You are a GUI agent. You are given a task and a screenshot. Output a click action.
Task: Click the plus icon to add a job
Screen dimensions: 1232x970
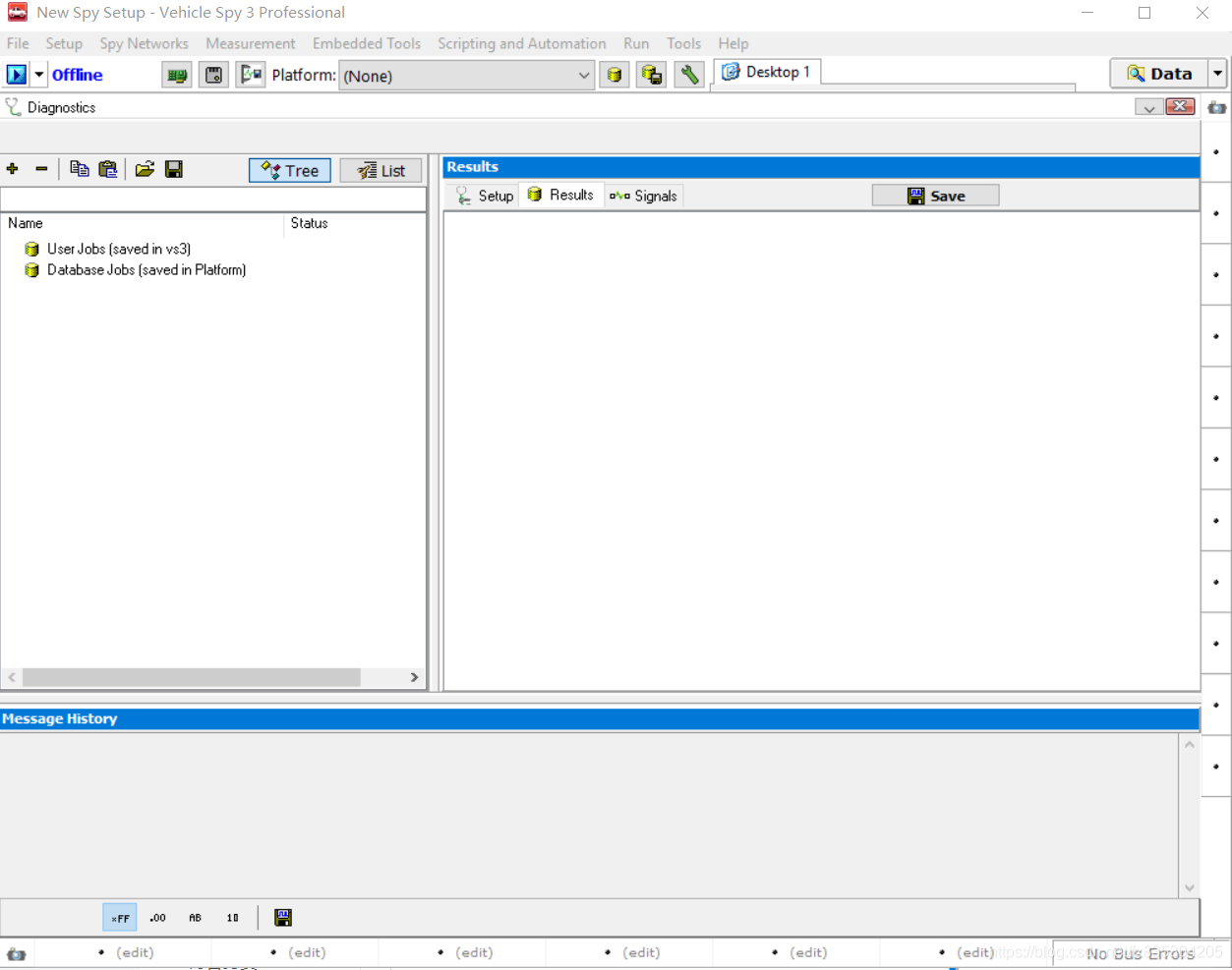13,169
